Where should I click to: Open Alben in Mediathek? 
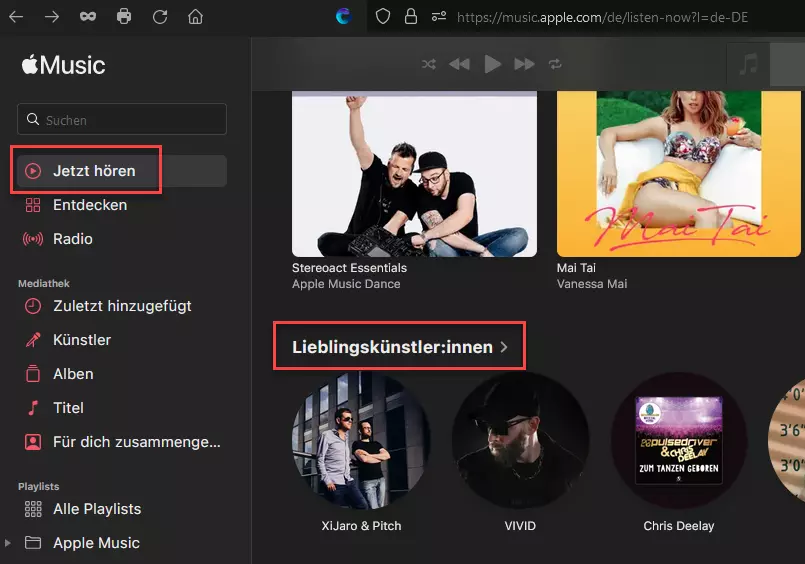122,374
